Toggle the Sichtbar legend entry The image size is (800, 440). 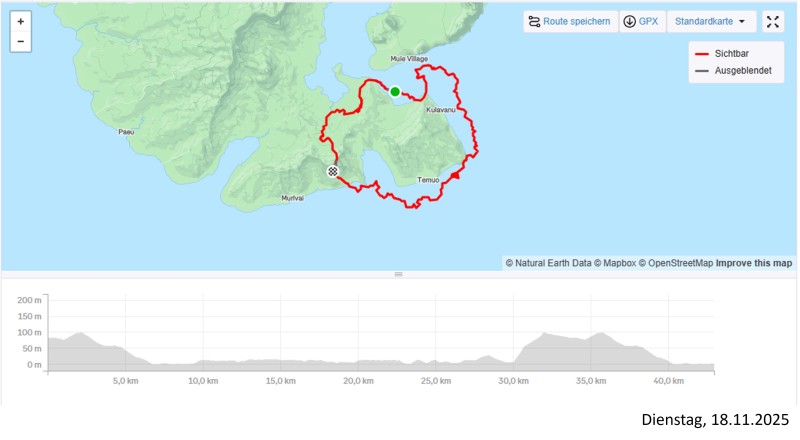(735, 55)
